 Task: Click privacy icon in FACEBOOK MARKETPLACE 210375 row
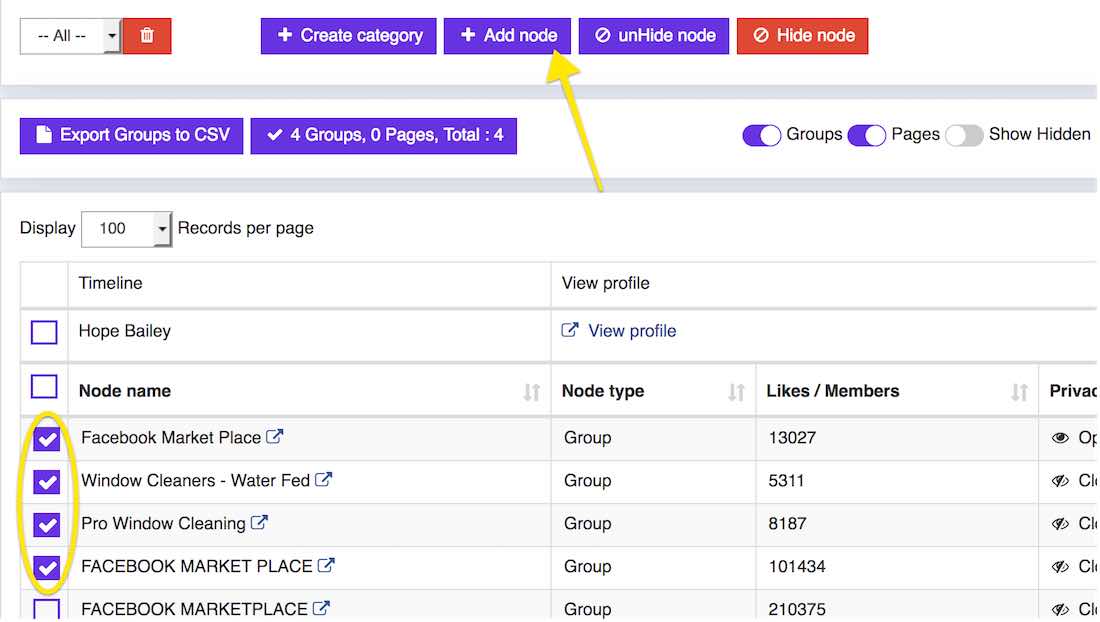[1060, 609]
